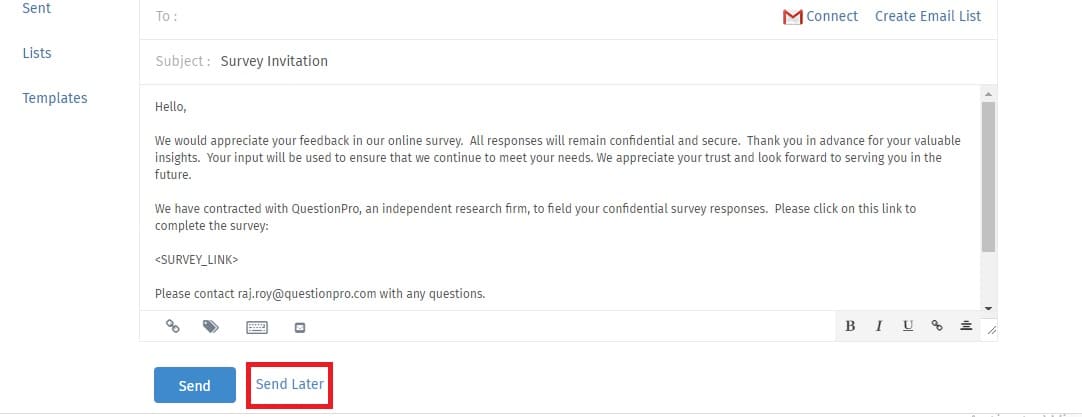Click the Subject field with Survey Invitation
Image resolution: width=1082 pixels, height=417 pixels.
(568, 61)
